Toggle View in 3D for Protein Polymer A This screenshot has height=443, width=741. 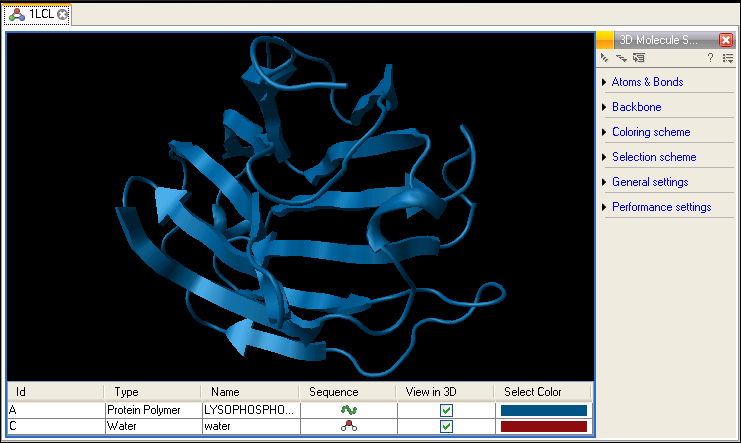446,410
